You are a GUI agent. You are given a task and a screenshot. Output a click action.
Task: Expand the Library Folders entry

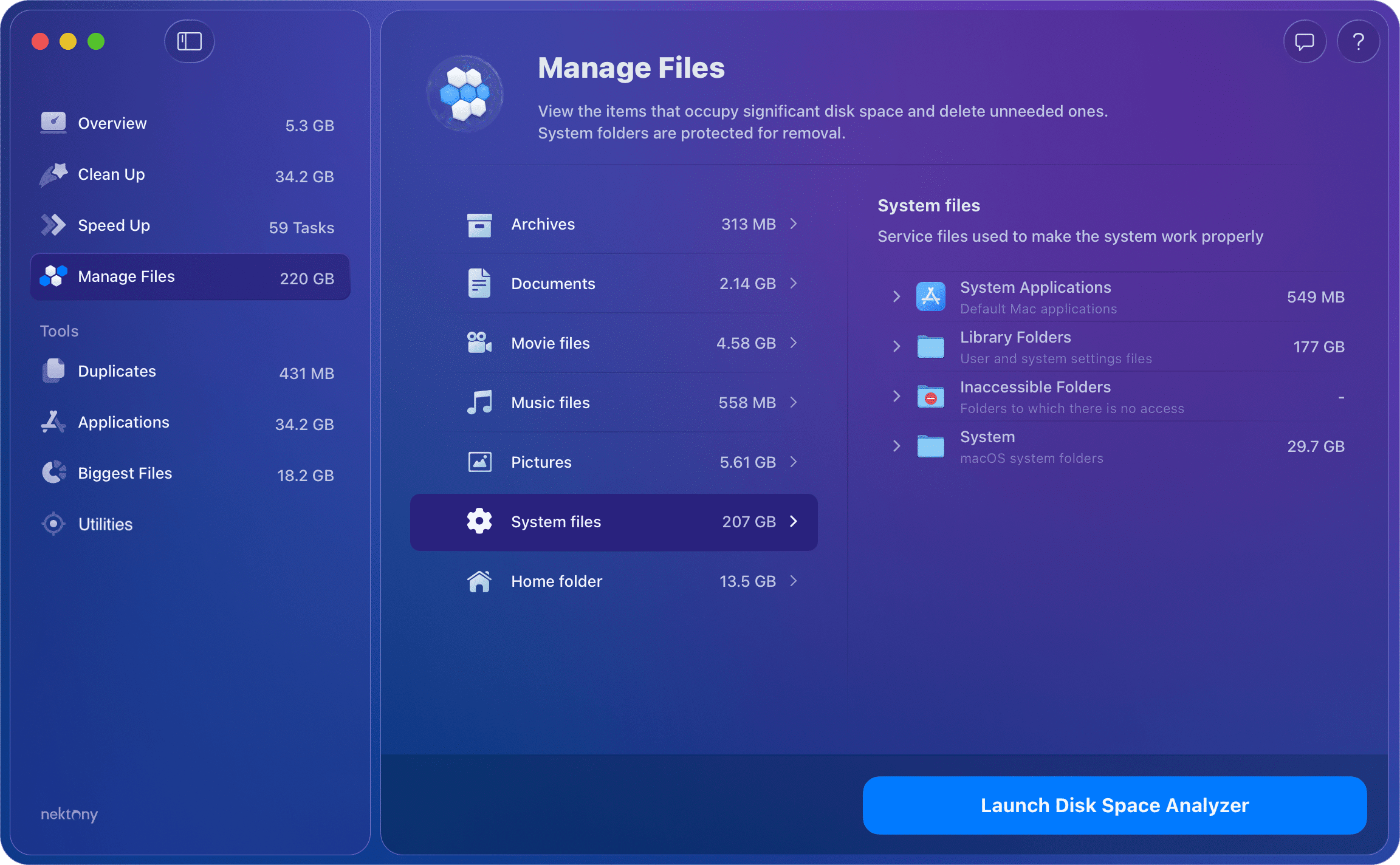897,346
